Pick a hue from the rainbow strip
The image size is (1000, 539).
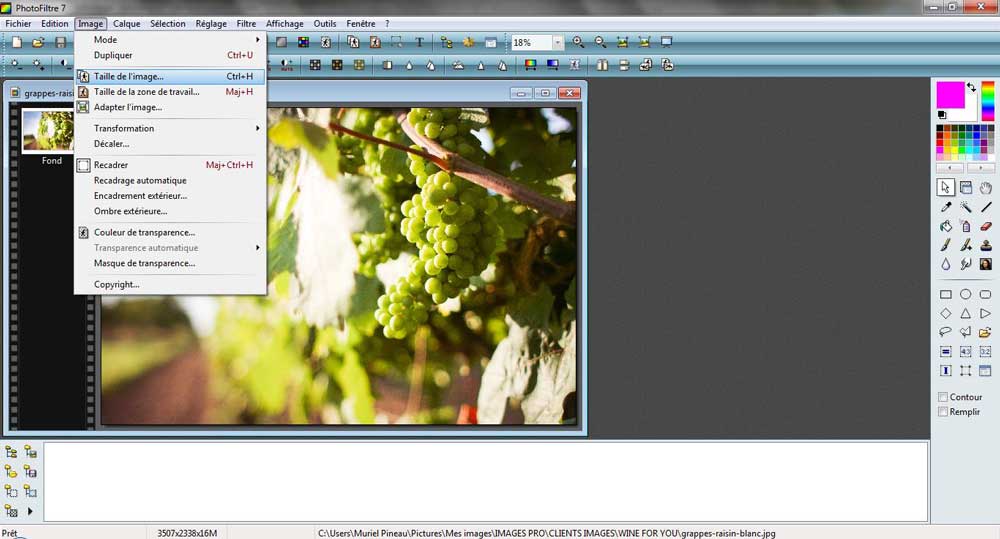pyautogui.click(x=988, y=101)
